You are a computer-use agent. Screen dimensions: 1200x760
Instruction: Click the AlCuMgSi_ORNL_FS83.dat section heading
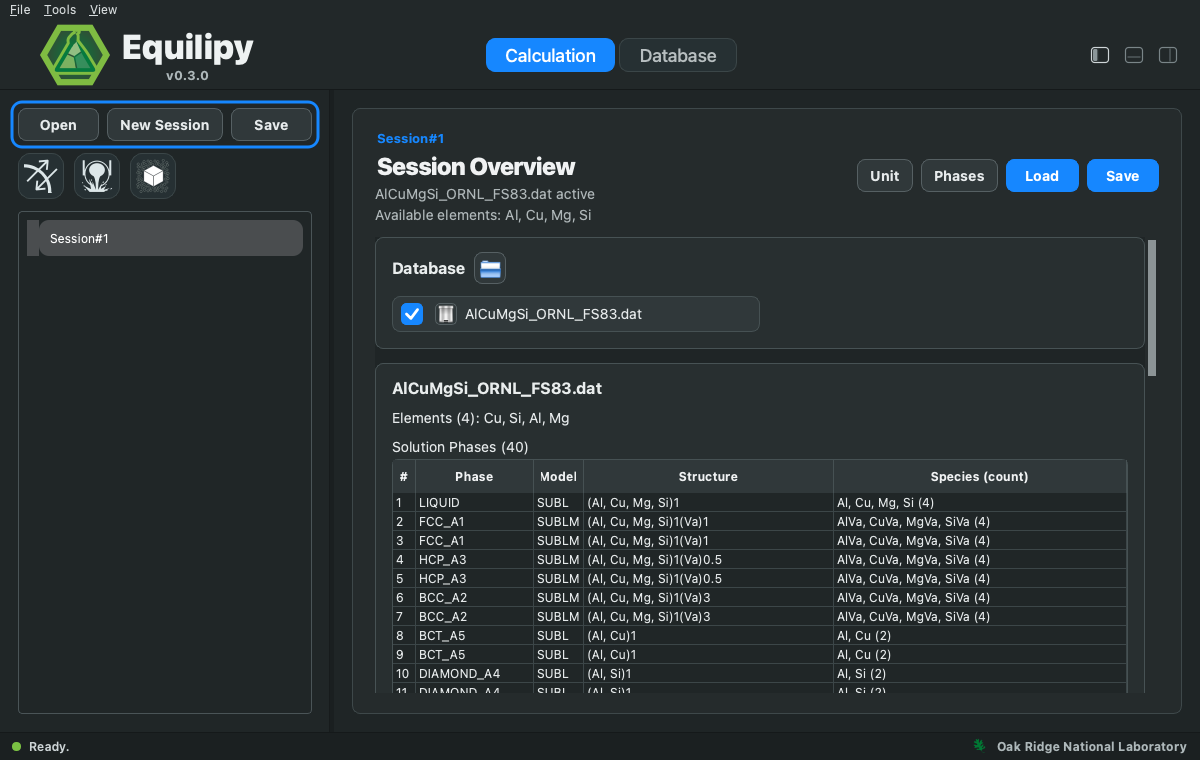(497, 388)
